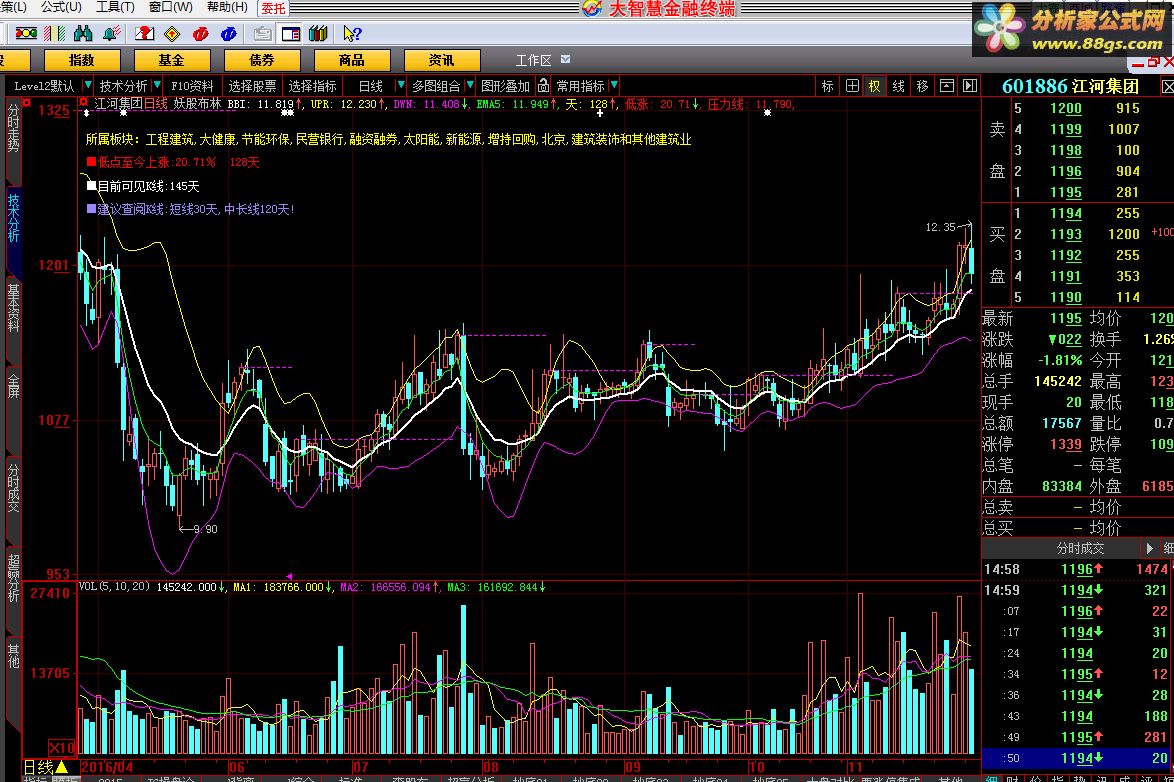
Task: Toggle the 移 move button
Action: (x=922, y=85)
